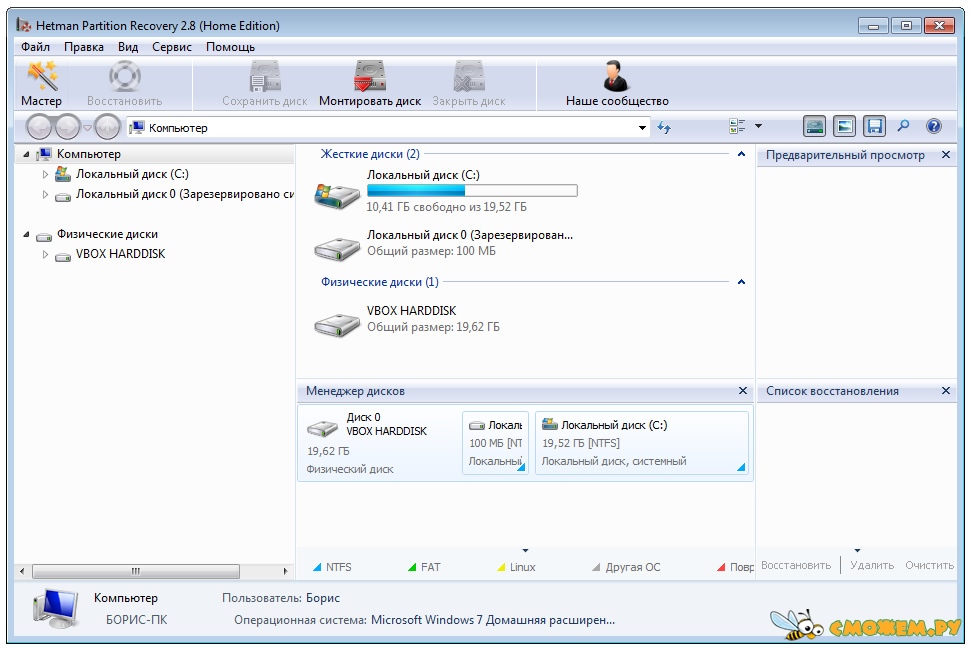Collapse the Жесткие диски (2) group

click(741, 154)
